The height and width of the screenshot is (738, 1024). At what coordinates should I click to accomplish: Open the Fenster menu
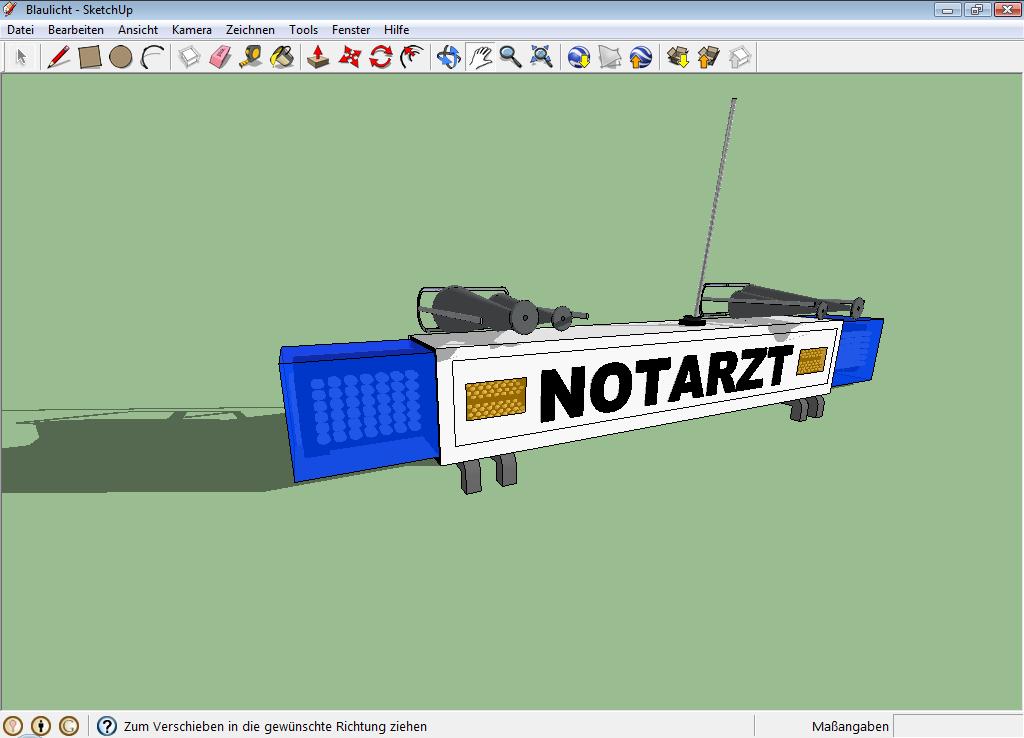point(351,30)
